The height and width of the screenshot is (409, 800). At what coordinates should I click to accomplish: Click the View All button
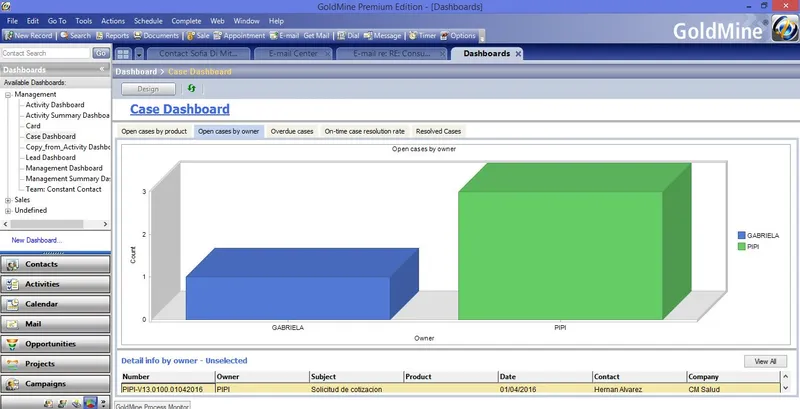(765, 361)
